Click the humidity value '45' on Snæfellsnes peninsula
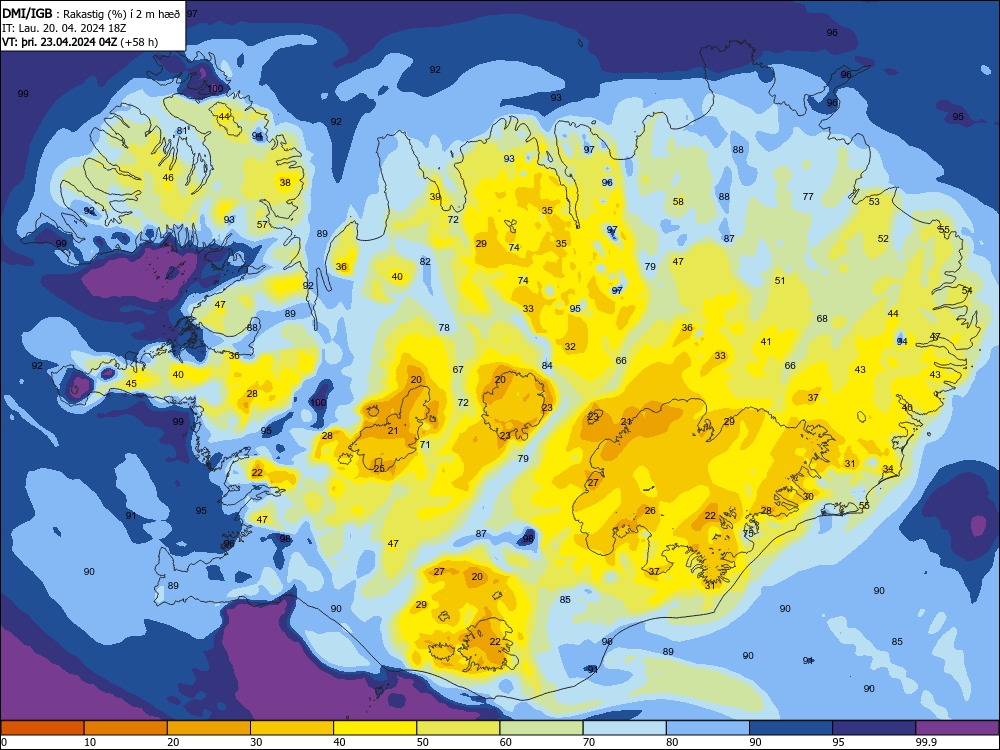The height and width of the screenshot is (750, 1000). click(x=131, y=384)
